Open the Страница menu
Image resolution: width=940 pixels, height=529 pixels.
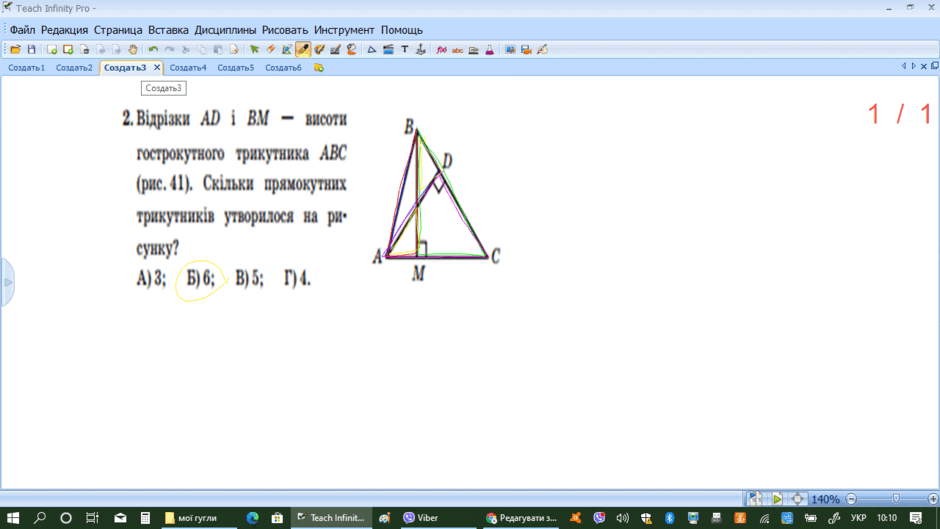(118, 30)
